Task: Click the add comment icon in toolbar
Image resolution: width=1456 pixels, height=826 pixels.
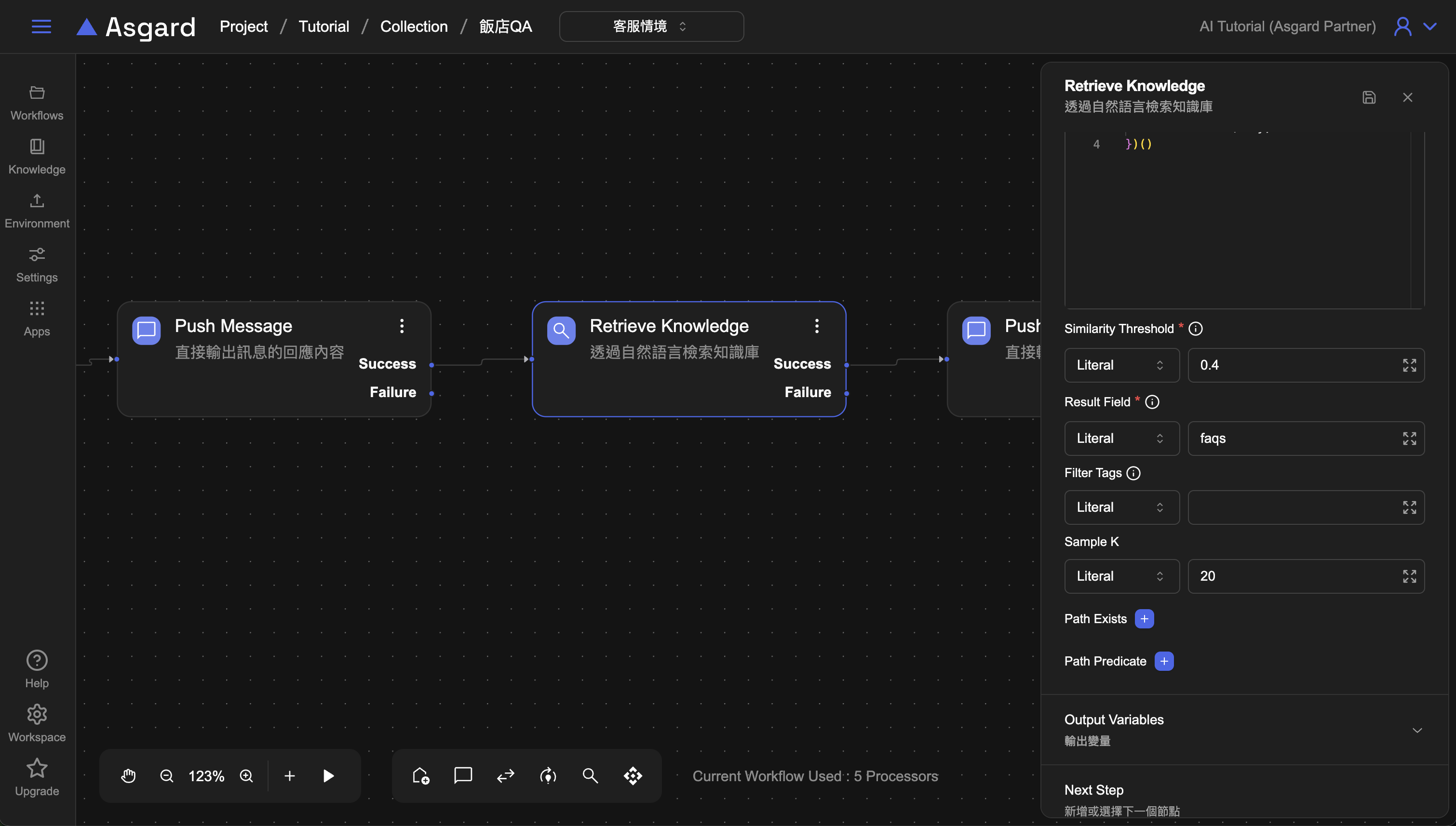Action: [x=463, y=775]
